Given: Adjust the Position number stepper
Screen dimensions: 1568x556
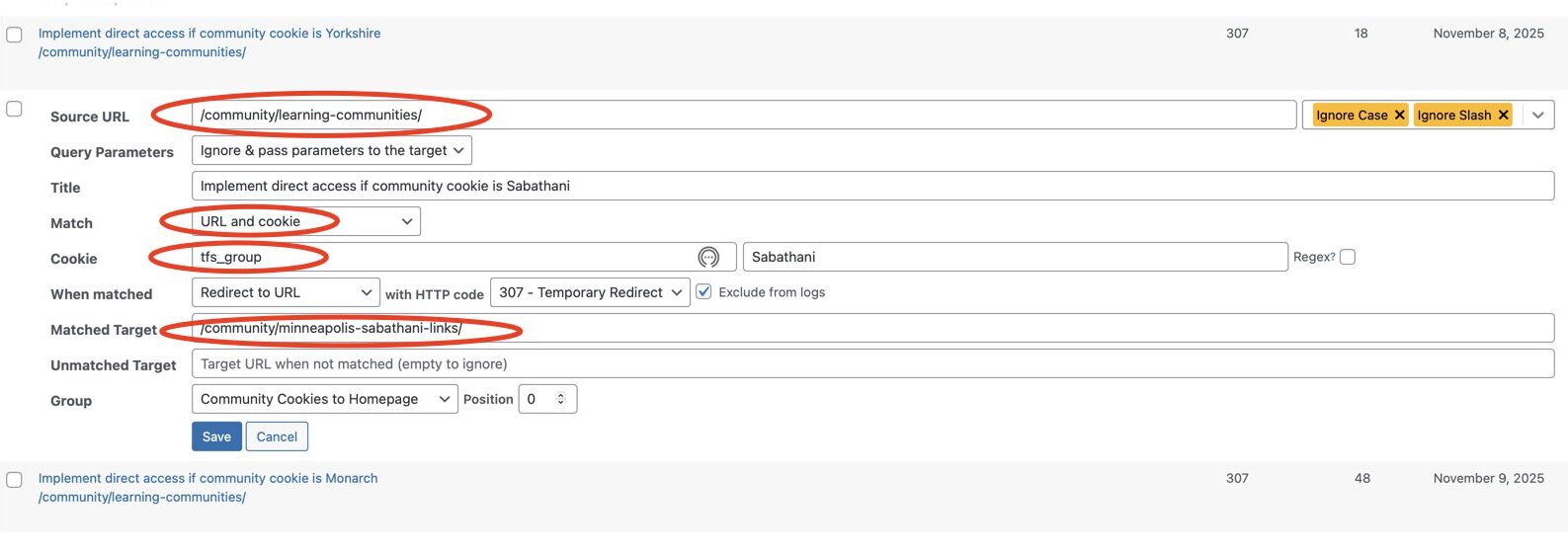Looking at the screenshot, I should [x=560, y=399].
